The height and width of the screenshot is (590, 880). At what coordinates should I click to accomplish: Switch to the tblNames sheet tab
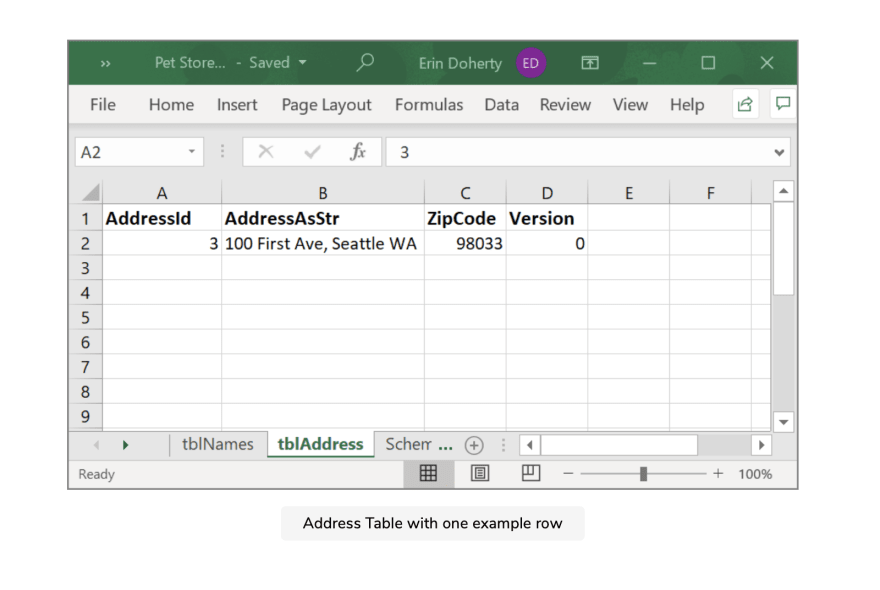coord(218,444)
